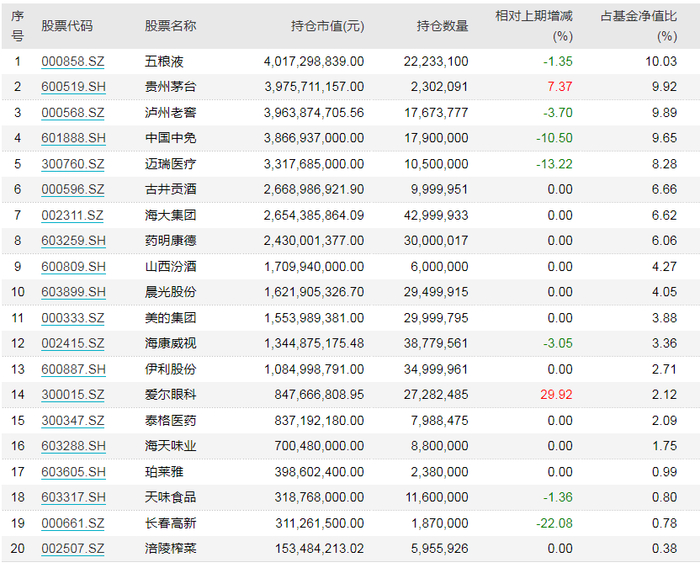Click the 持仓市值(元) column header

coord(328,26)
